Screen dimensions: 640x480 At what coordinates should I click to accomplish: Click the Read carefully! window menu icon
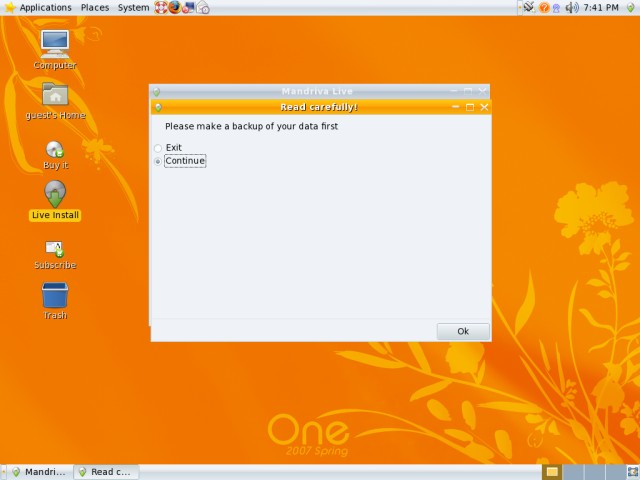158,107
